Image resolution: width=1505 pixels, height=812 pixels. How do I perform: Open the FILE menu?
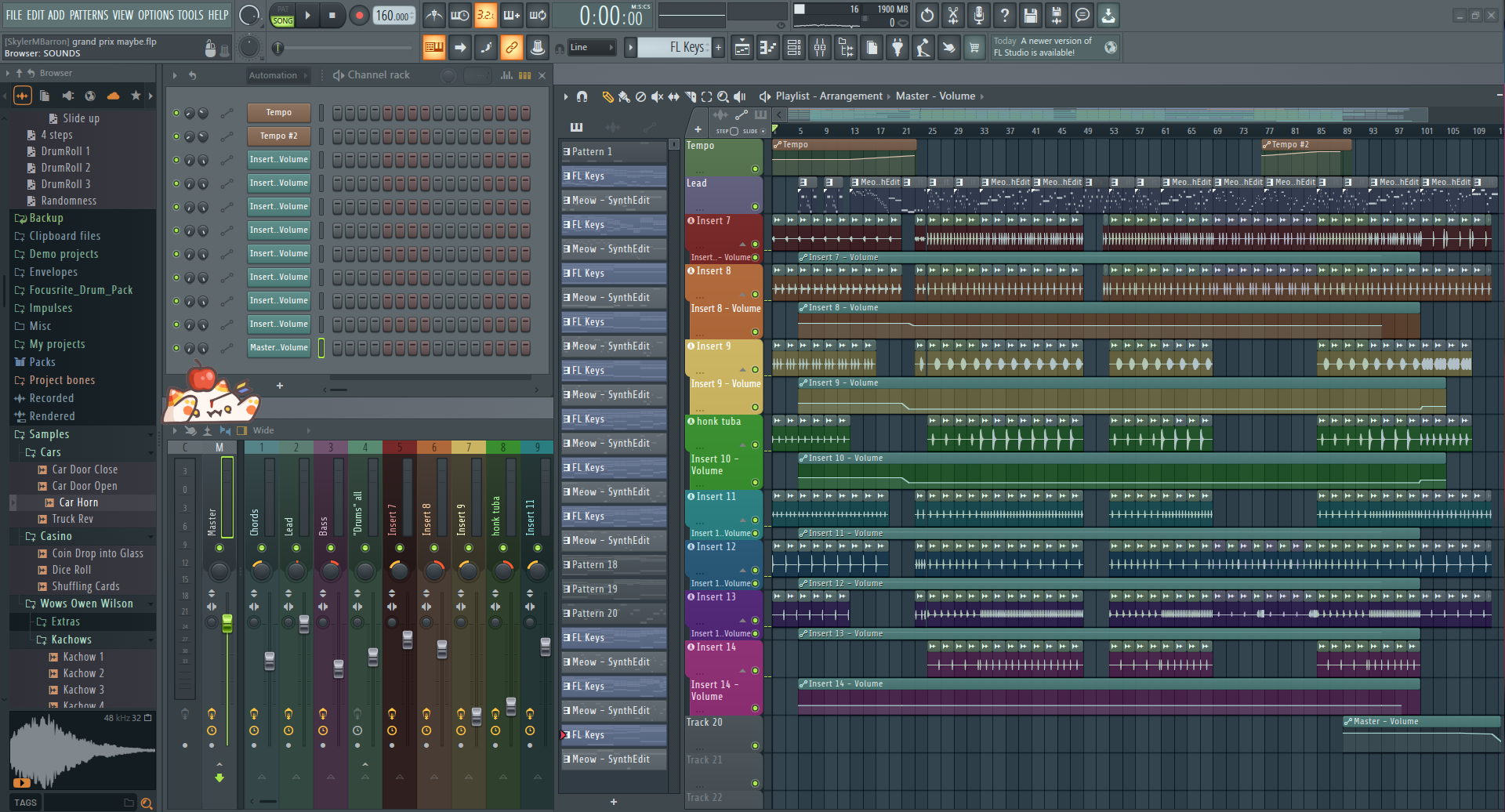pyautogui.click(x=14, y=15)
